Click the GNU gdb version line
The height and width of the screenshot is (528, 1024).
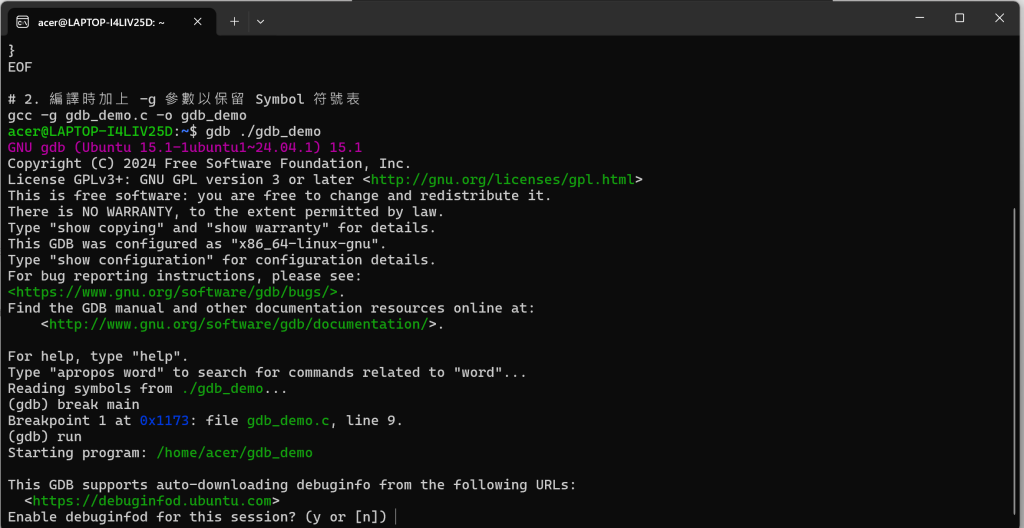coord(185,147)
